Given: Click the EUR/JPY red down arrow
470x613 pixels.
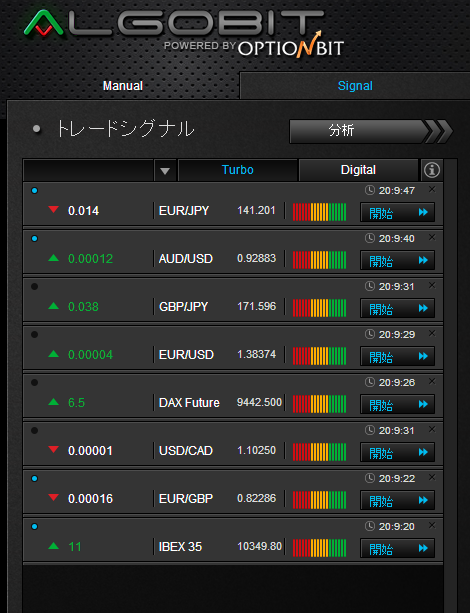Looking at the screenshot, I should coord(54,210).
